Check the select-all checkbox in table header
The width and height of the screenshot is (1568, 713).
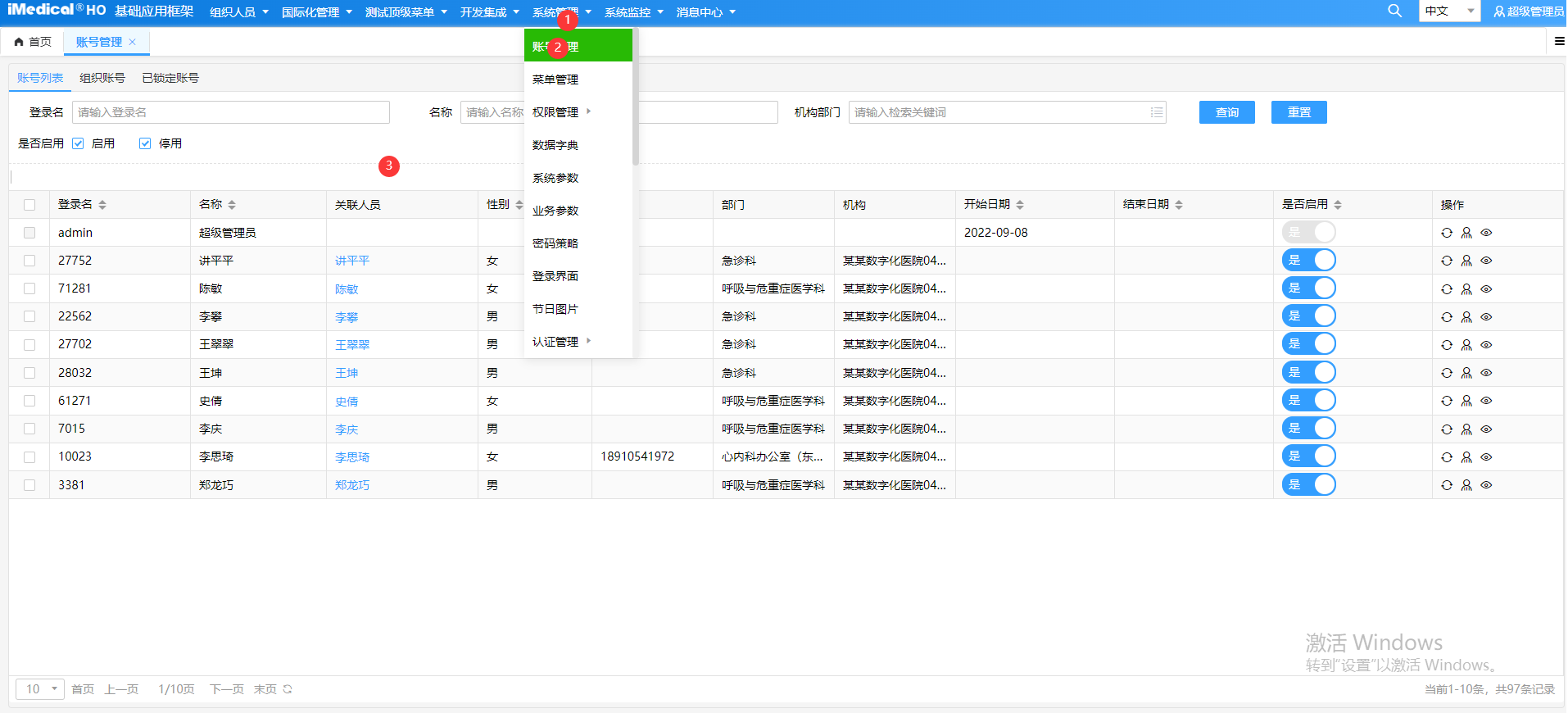click(29, 205)
